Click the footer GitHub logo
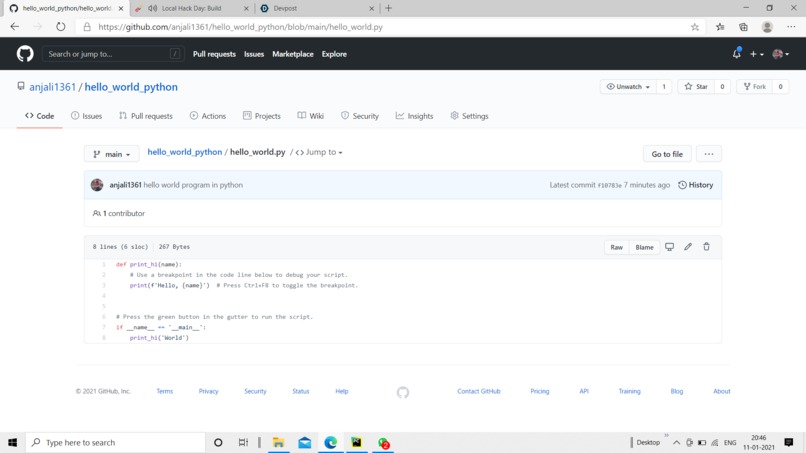This screenshot has height=453, width=806. 403,392
